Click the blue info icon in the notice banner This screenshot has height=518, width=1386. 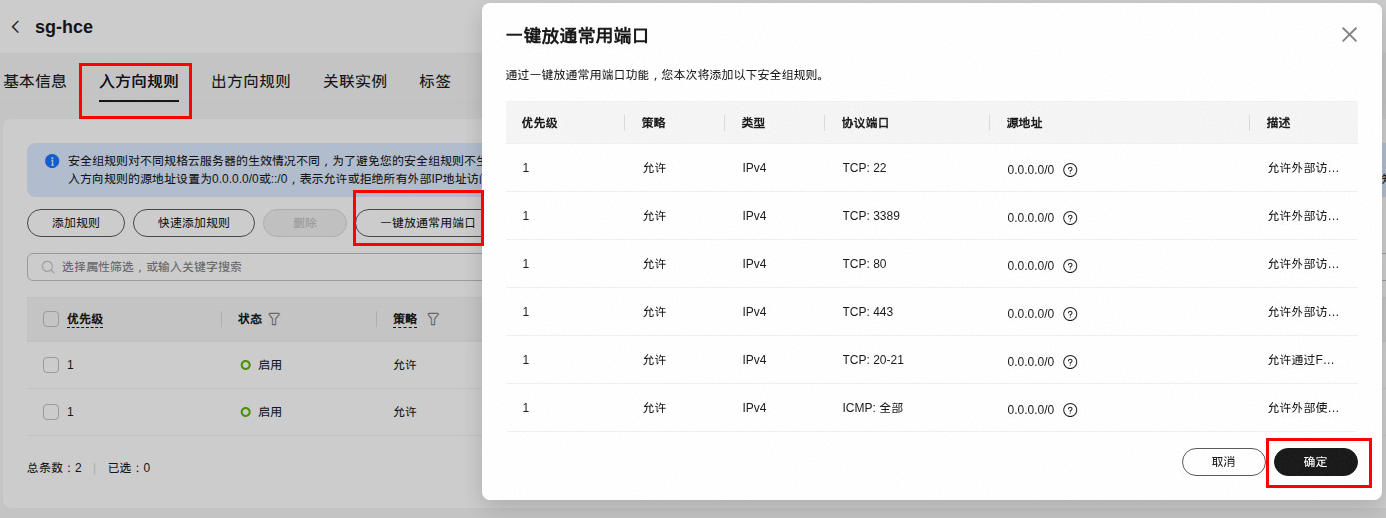52,161
